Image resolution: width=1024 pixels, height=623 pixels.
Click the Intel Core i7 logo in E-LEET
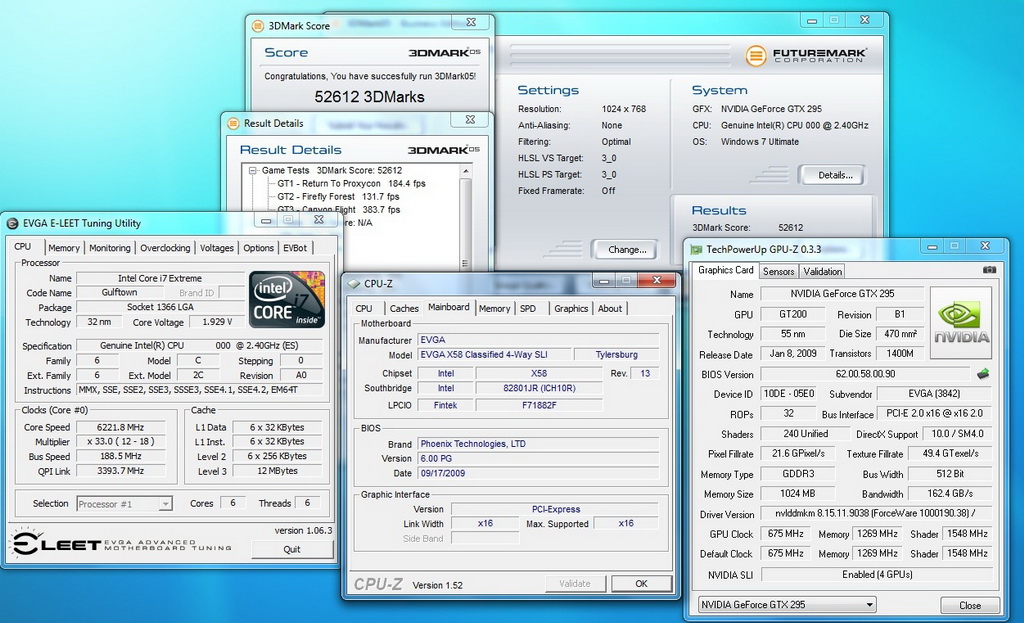pos(287,299)
